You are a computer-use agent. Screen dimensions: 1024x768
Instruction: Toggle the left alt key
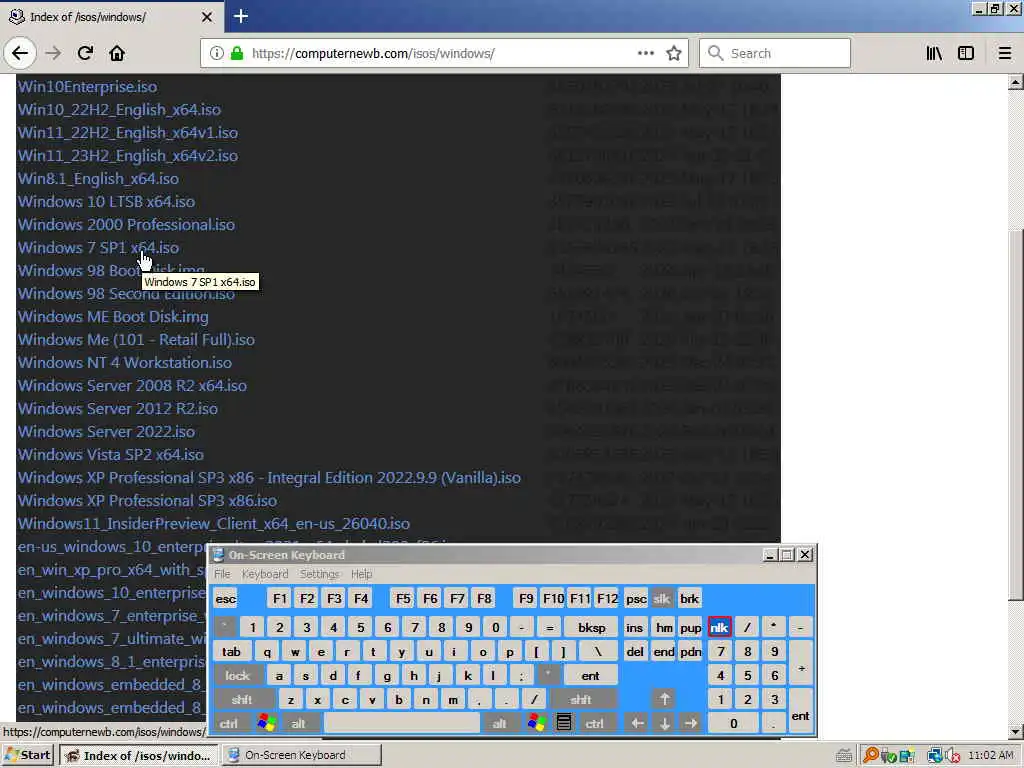tap(298, 723)
